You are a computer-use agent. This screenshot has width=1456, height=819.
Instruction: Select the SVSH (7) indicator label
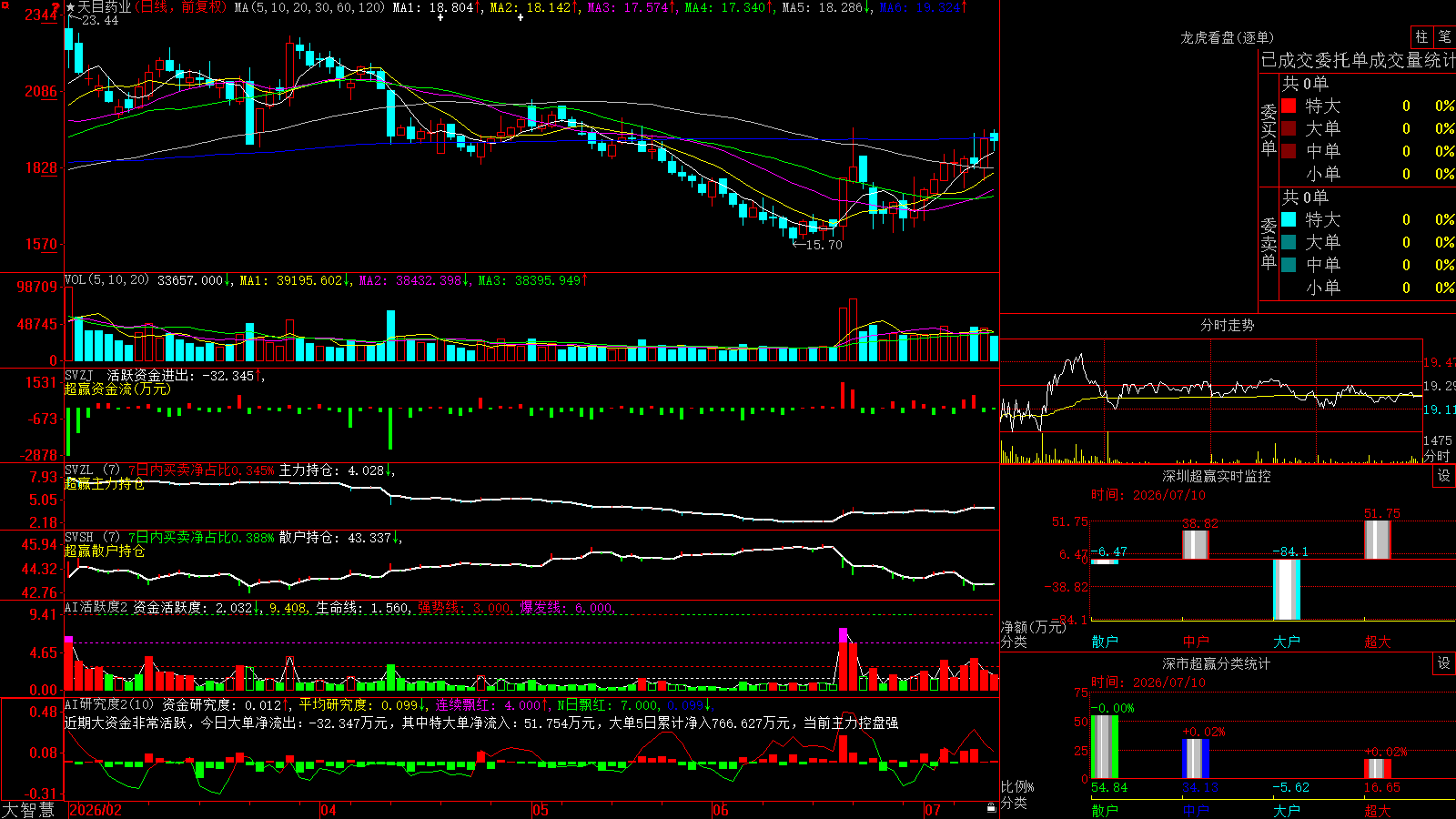coord(93,538)
